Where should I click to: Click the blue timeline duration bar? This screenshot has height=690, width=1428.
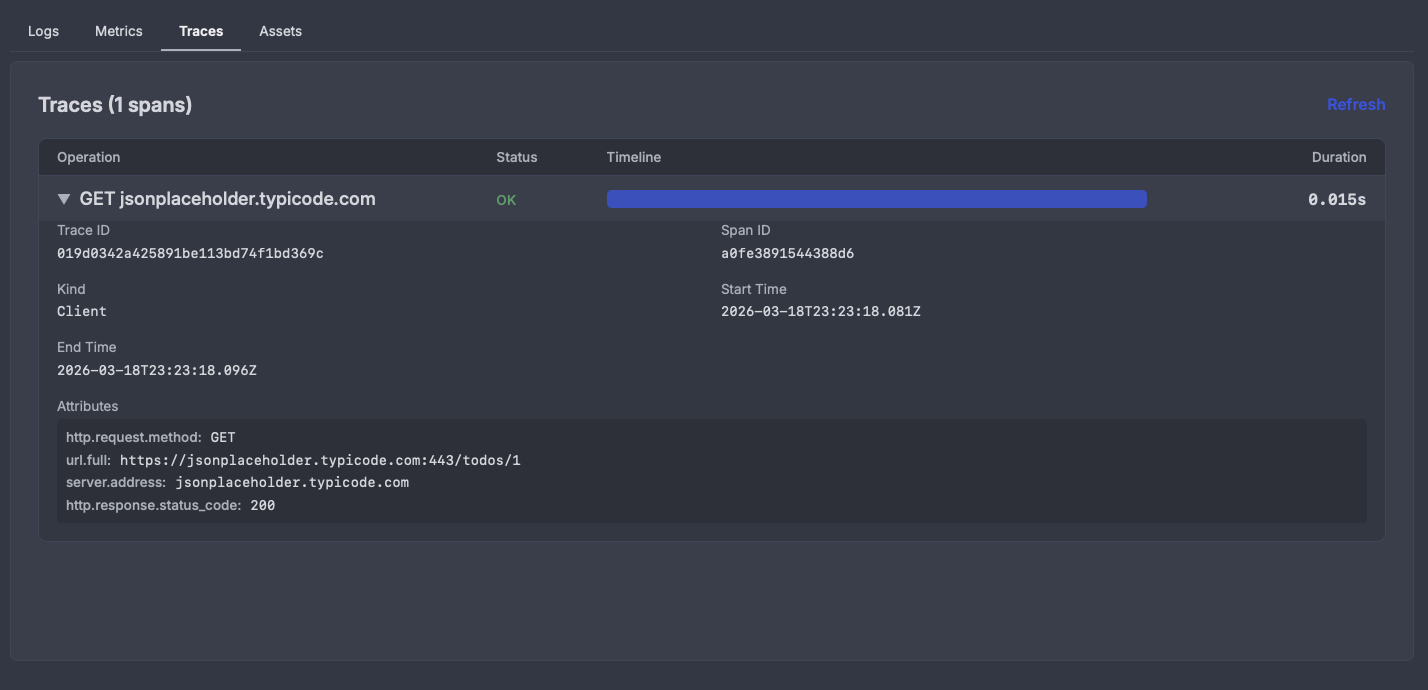click(x=876, y=198)
